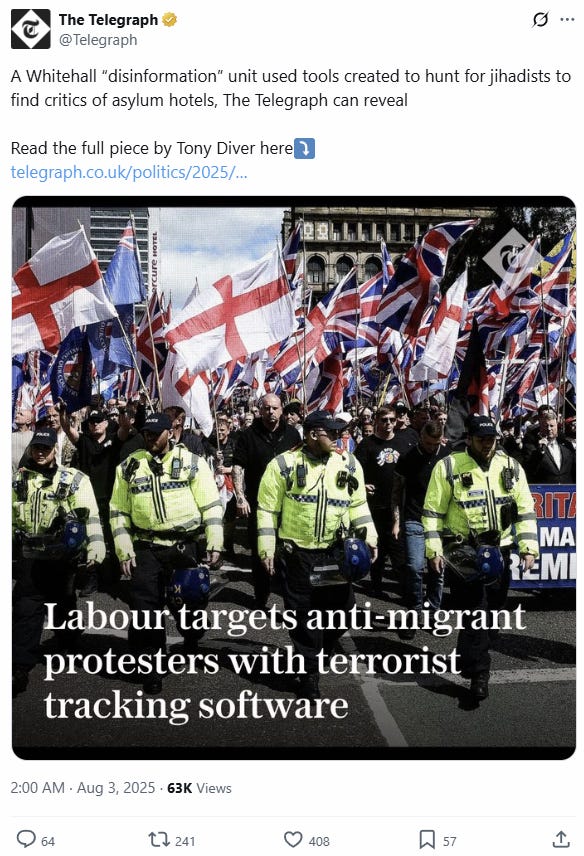Screen dimensions: 584x856
Task: Share the post via upload icon
Action: pyautogui.click(x=561, y=839)
